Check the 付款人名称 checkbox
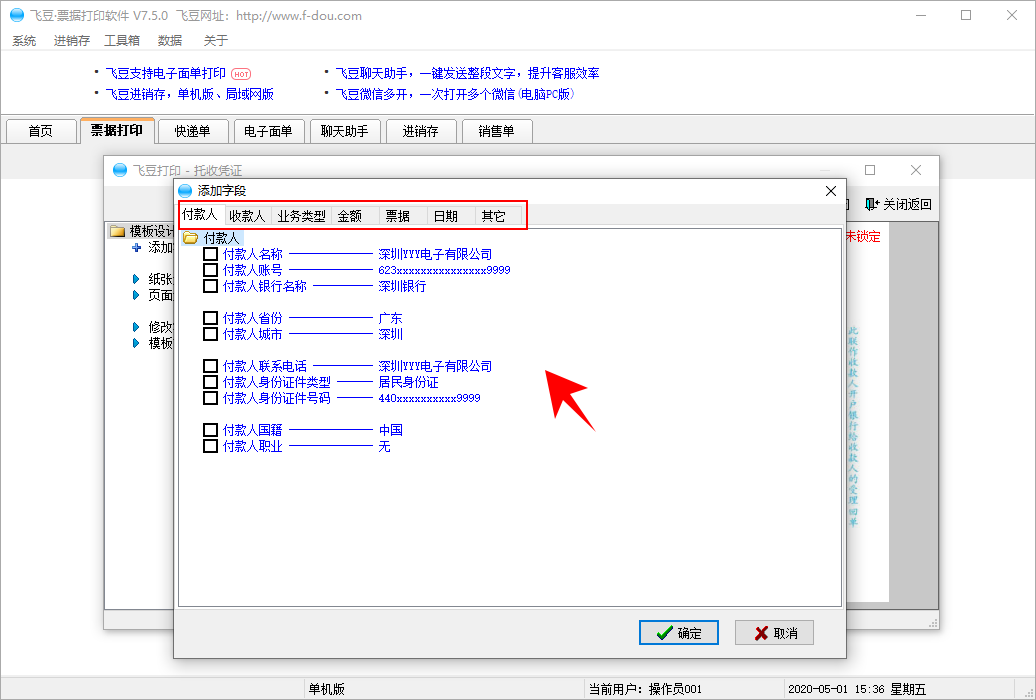Screen dimensions: 1036x700 (x=210, y=254)
